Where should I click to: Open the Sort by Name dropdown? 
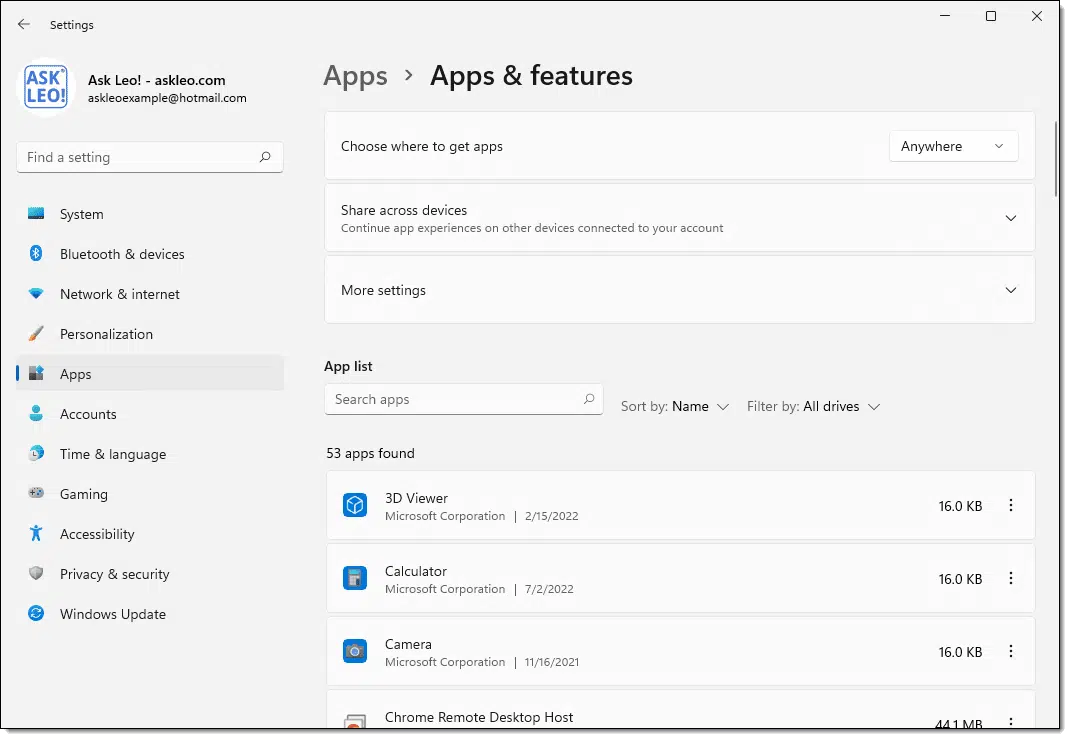[x=675, y=407]
